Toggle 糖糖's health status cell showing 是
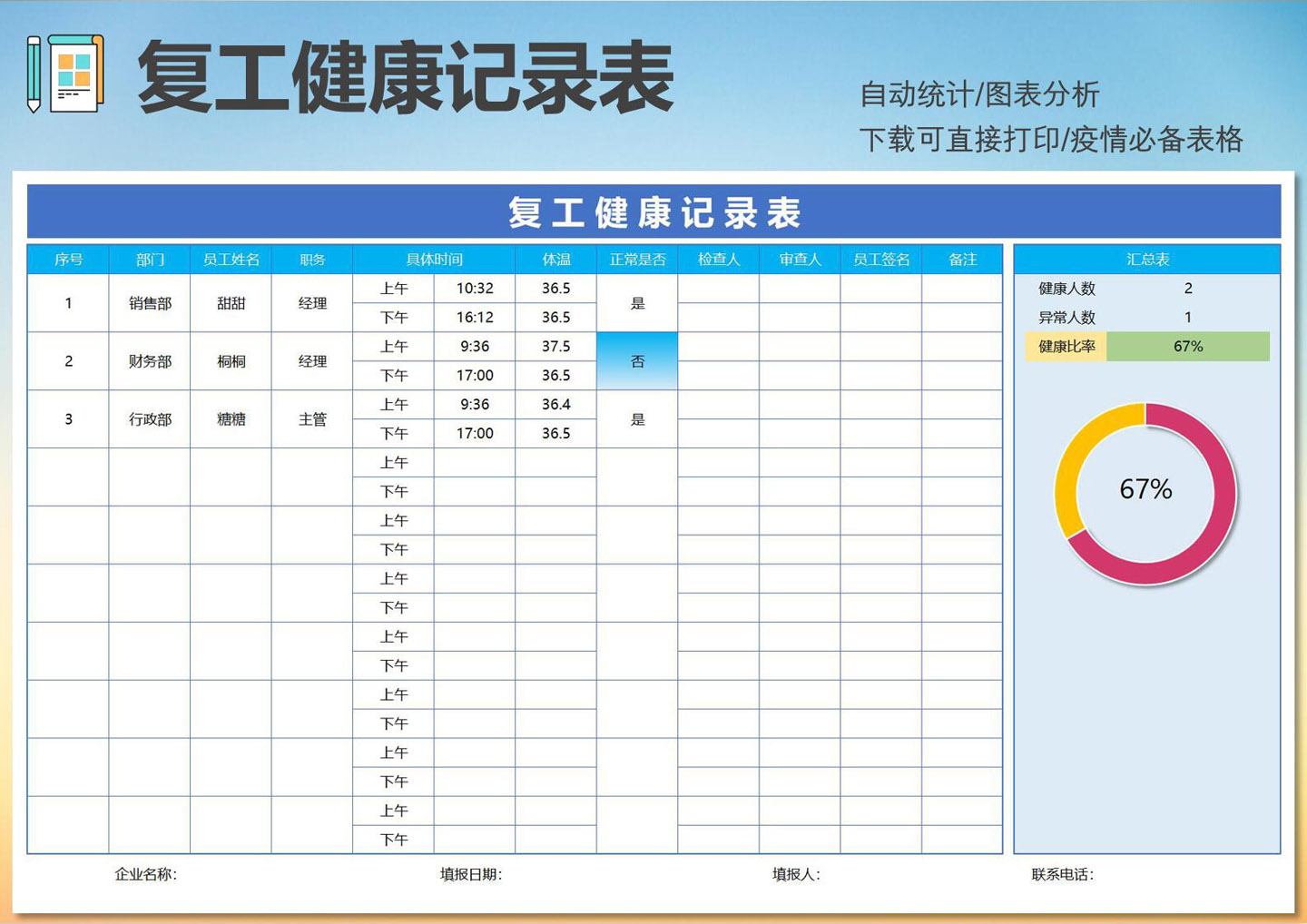The height and width of the screenshot is (924, 1307). coord(637,418)
